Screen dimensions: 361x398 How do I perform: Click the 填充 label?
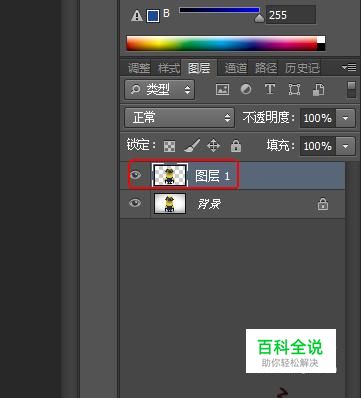[281, 146]
